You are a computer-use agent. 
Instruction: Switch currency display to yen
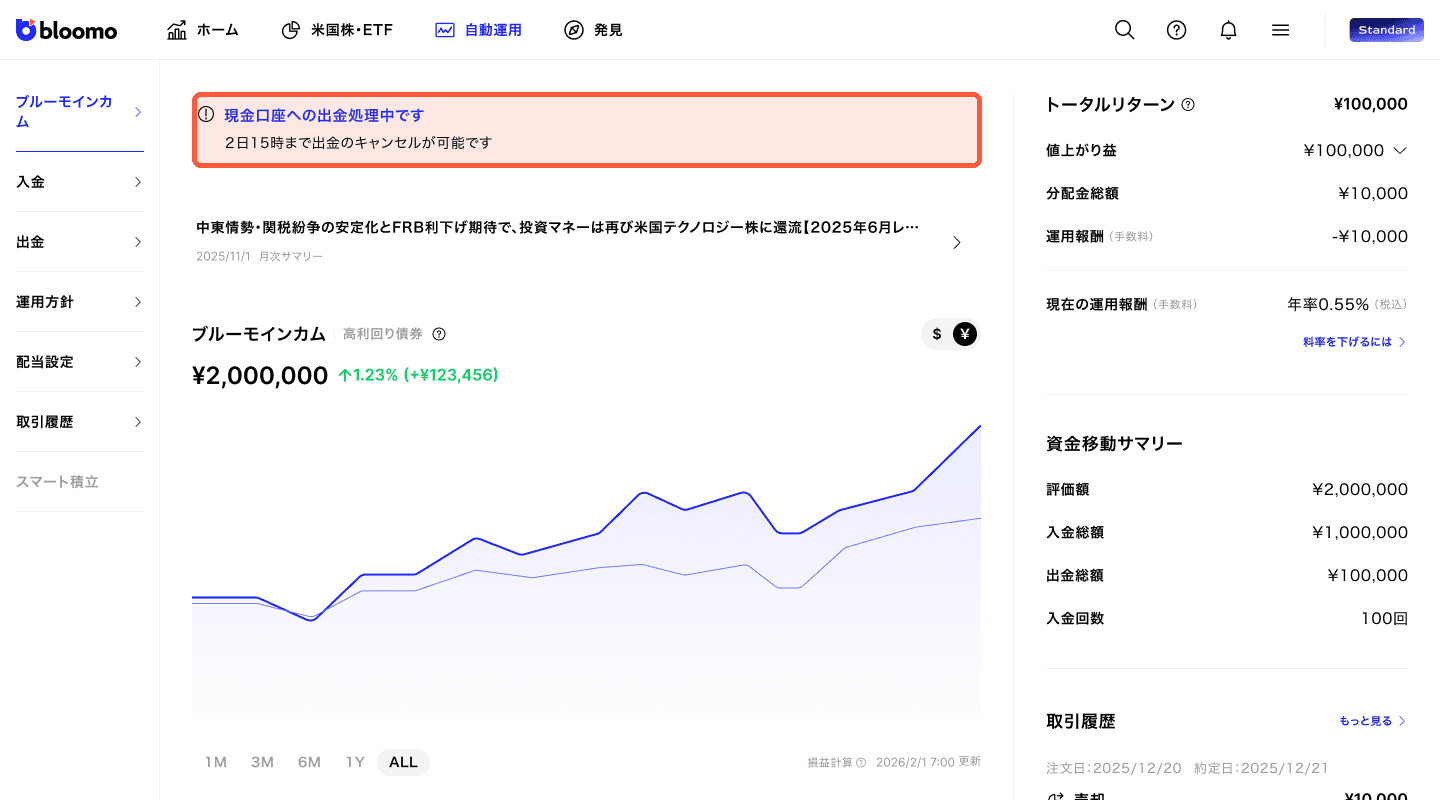point(964,334)
